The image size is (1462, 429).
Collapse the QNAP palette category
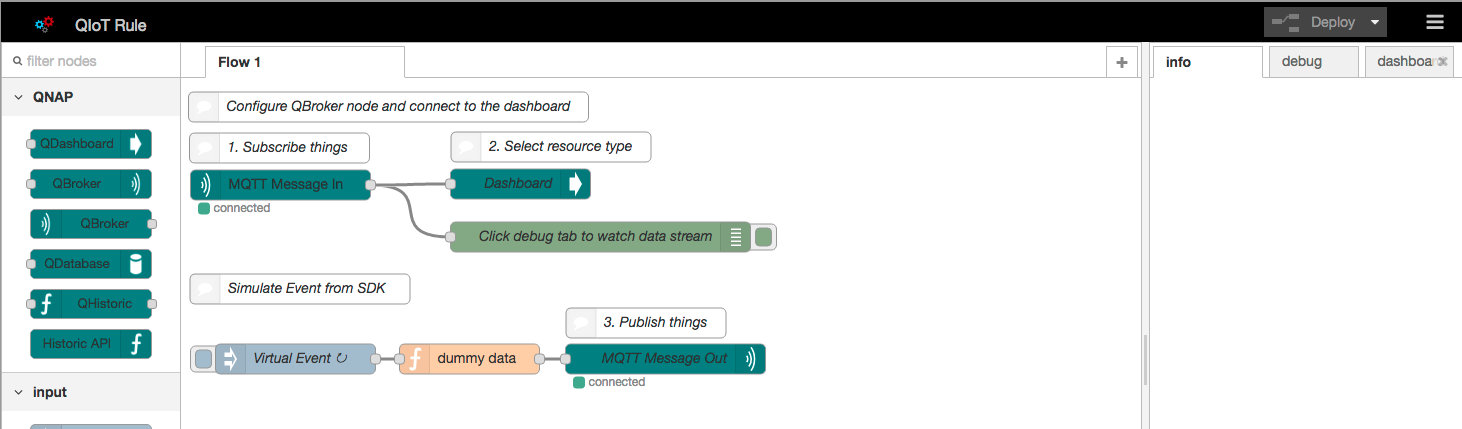pyautogui.click(x=19, y=98)
